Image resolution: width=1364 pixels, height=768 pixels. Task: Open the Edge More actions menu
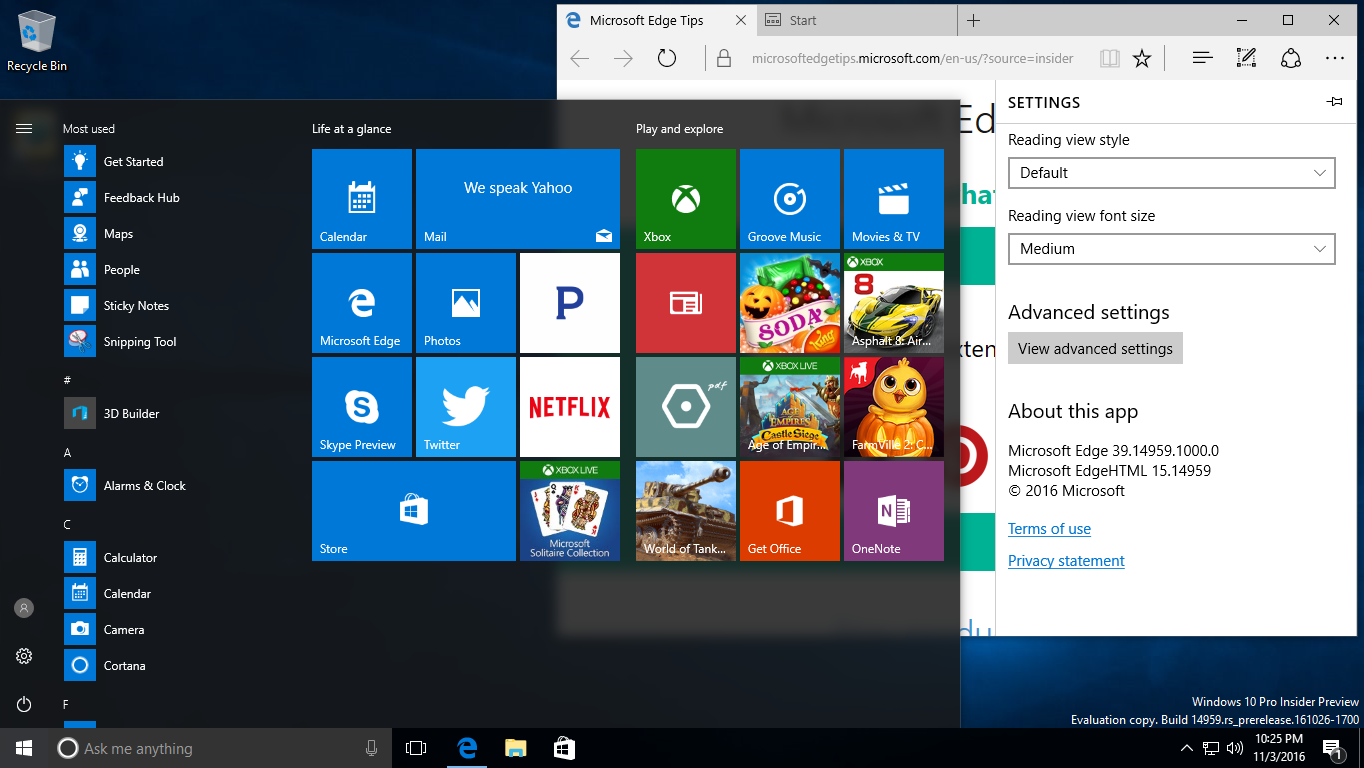pos(1335,59)
